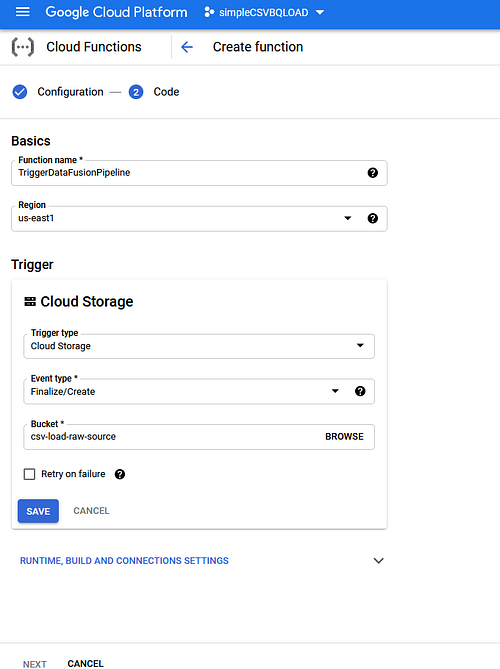Expand Runtime, Build and Connections Settings

click(202, 561)
